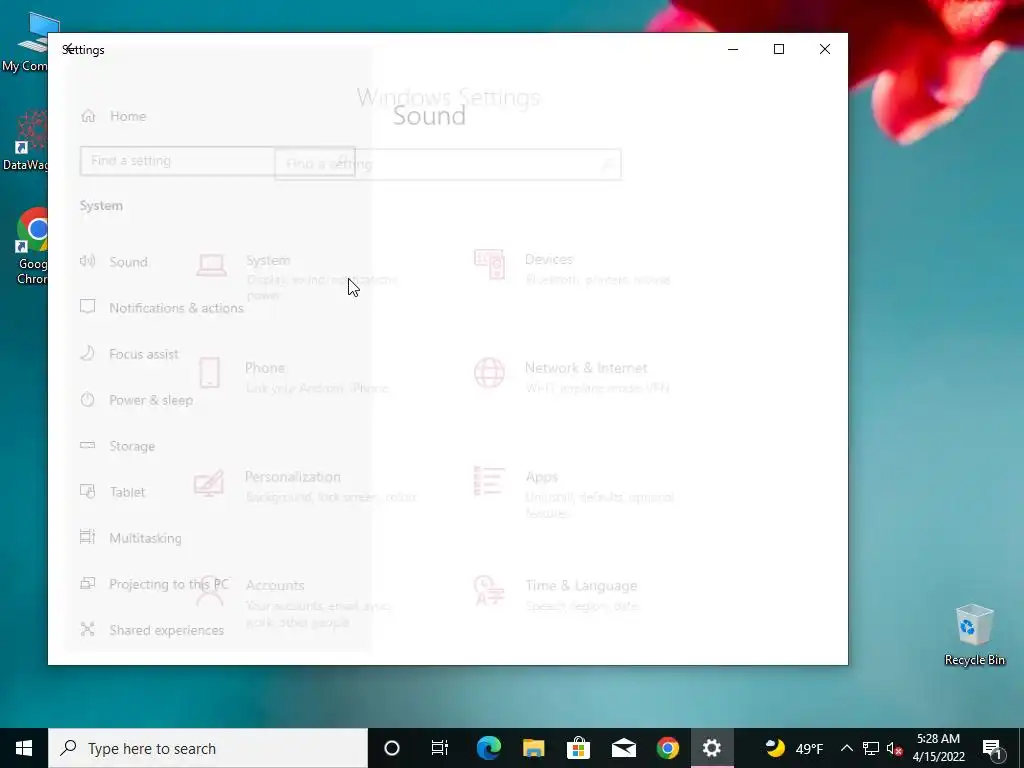Open the Windows Start menu
The width and height of the screenshot is (1024, 768).
click(x=24, y=748)
